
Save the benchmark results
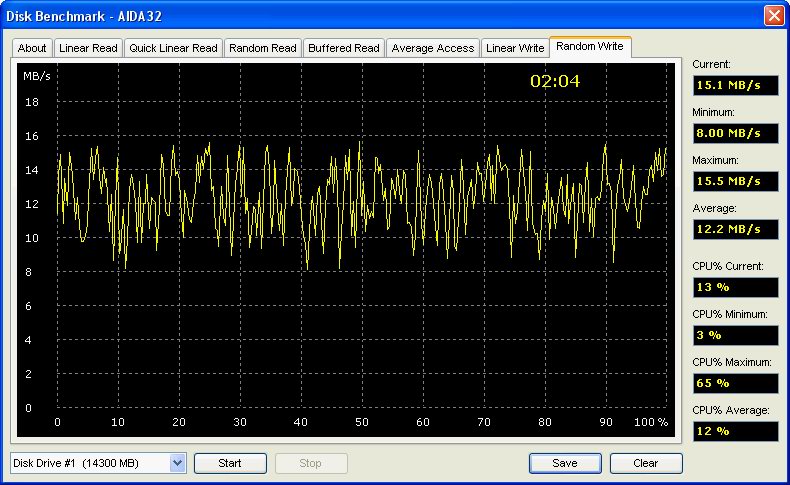(565, 463)
